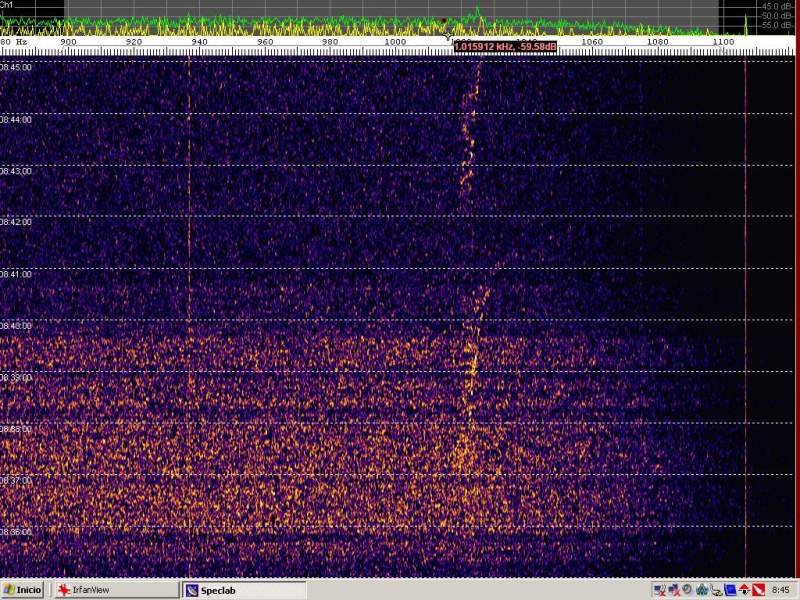Screen dimensions: 800x600
Task: Open the Safely Remove Hardware tray icon
Action: click(x=715, y=590)
